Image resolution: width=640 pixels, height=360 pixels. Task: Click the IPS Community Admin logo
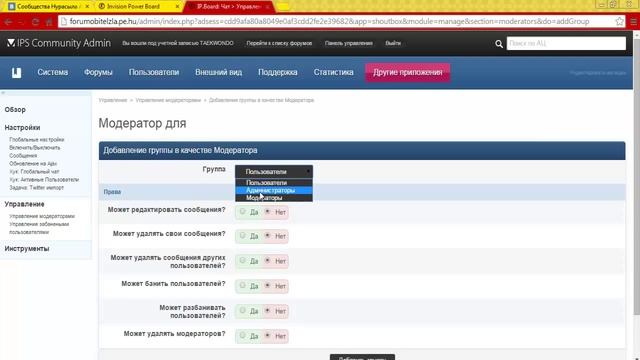point(59,43)
